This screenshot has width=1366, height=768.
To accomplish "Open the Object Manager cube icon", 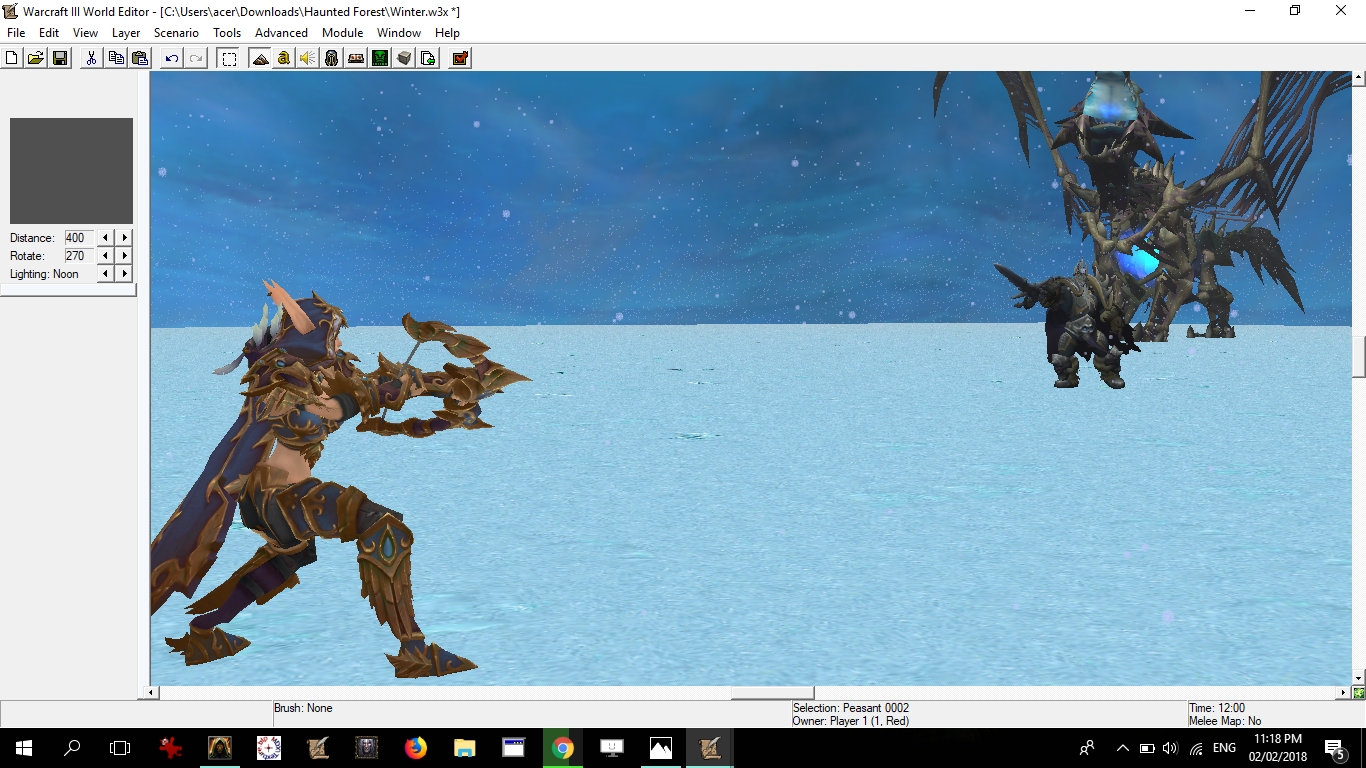I will [404, 58].
